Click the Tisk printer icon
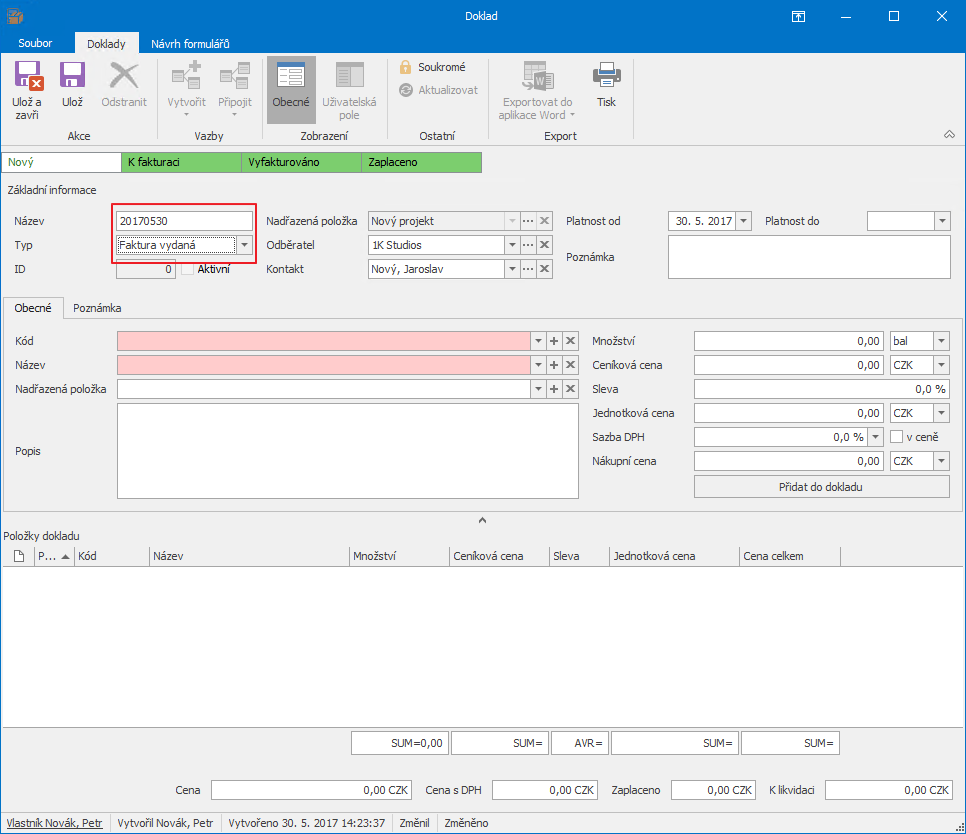The width and height of the screenshot is (966, 834). tap(606, 76)
